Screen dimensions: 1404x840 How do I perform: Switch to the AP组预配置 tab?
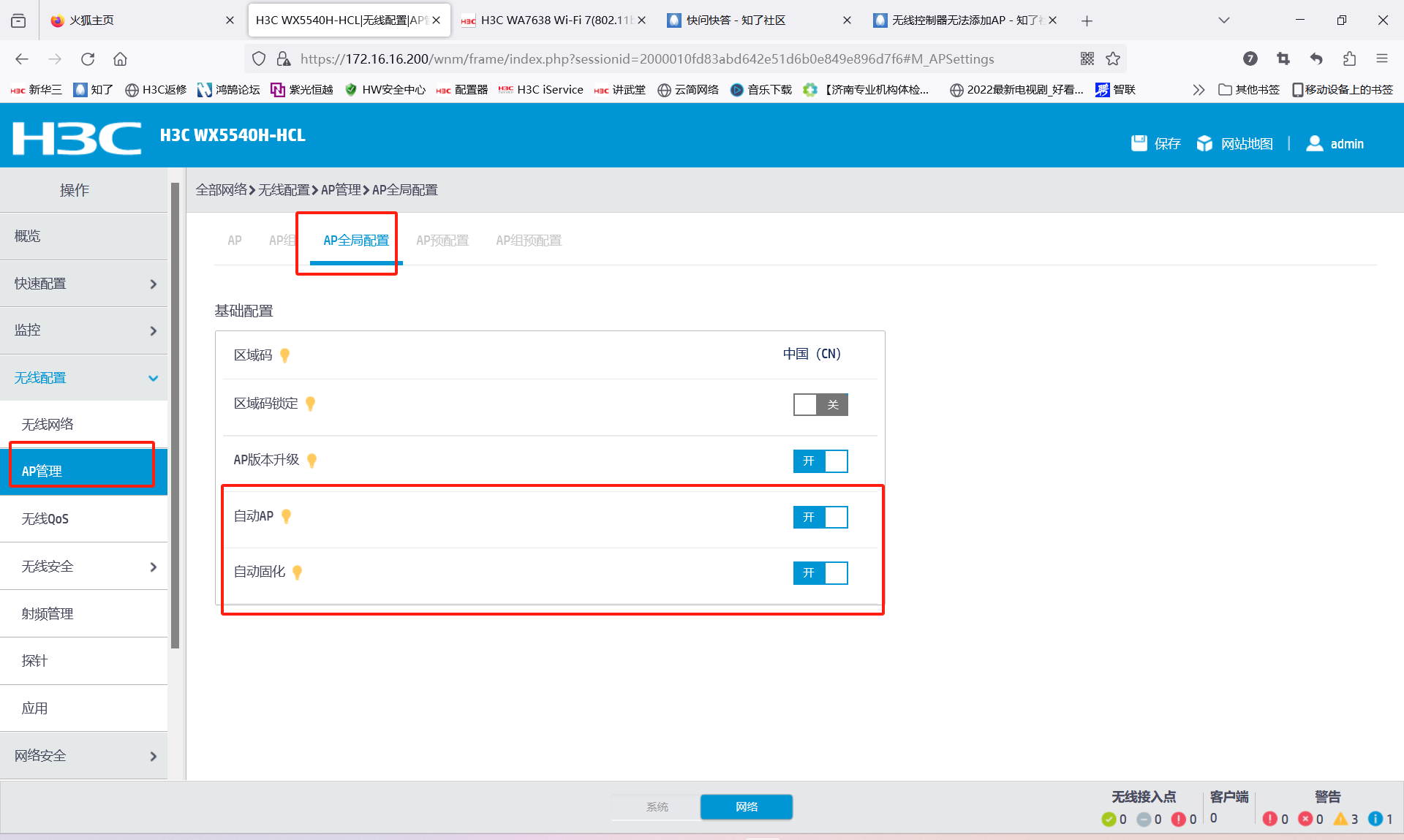coord(528,241)
